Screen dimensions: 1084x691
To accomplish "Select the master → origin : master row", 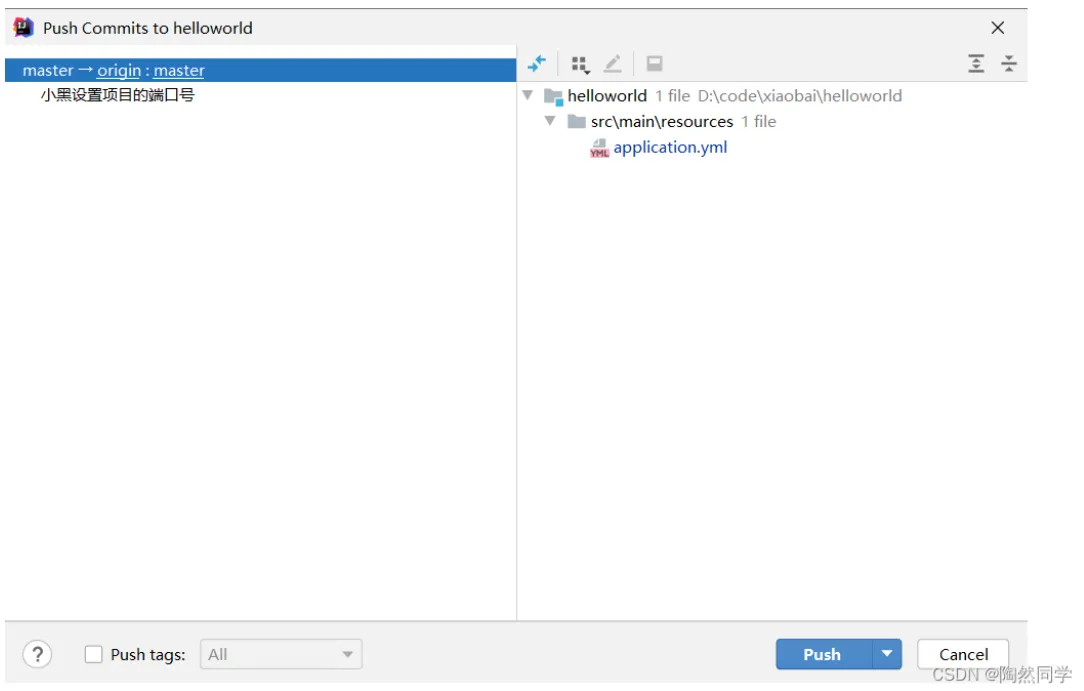I will pyautogui.click(x=260, y=70).
